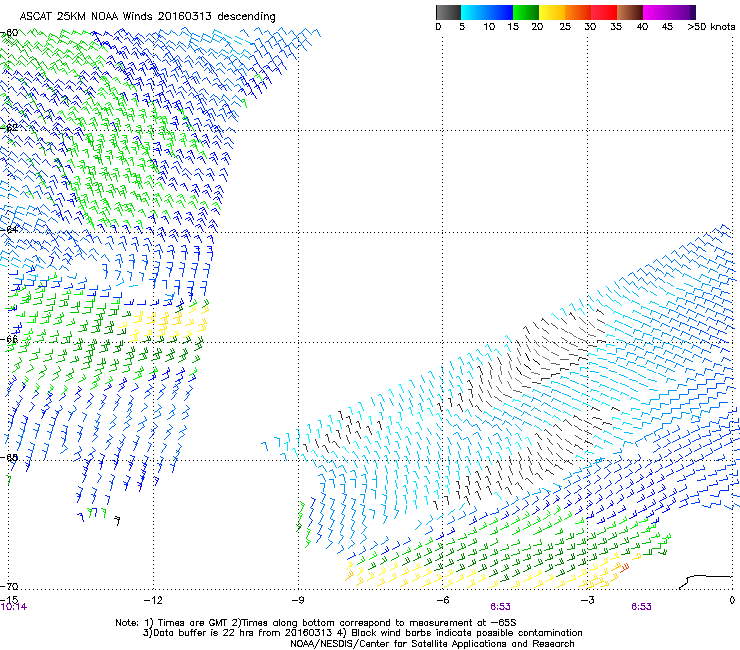The width and height of the screenshot is (740, 650).
Task: Click the '-62' latitude label
Action: (x=10, y=127)
